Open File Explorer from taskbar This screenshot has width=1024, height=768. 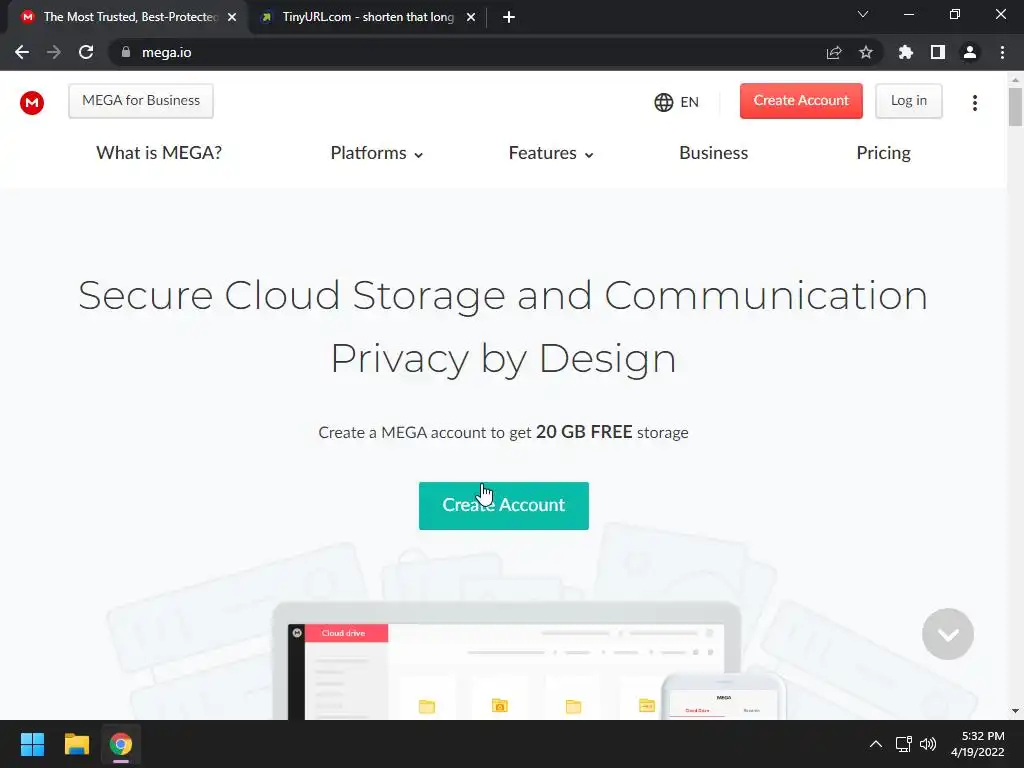click(x=76, y=744)
